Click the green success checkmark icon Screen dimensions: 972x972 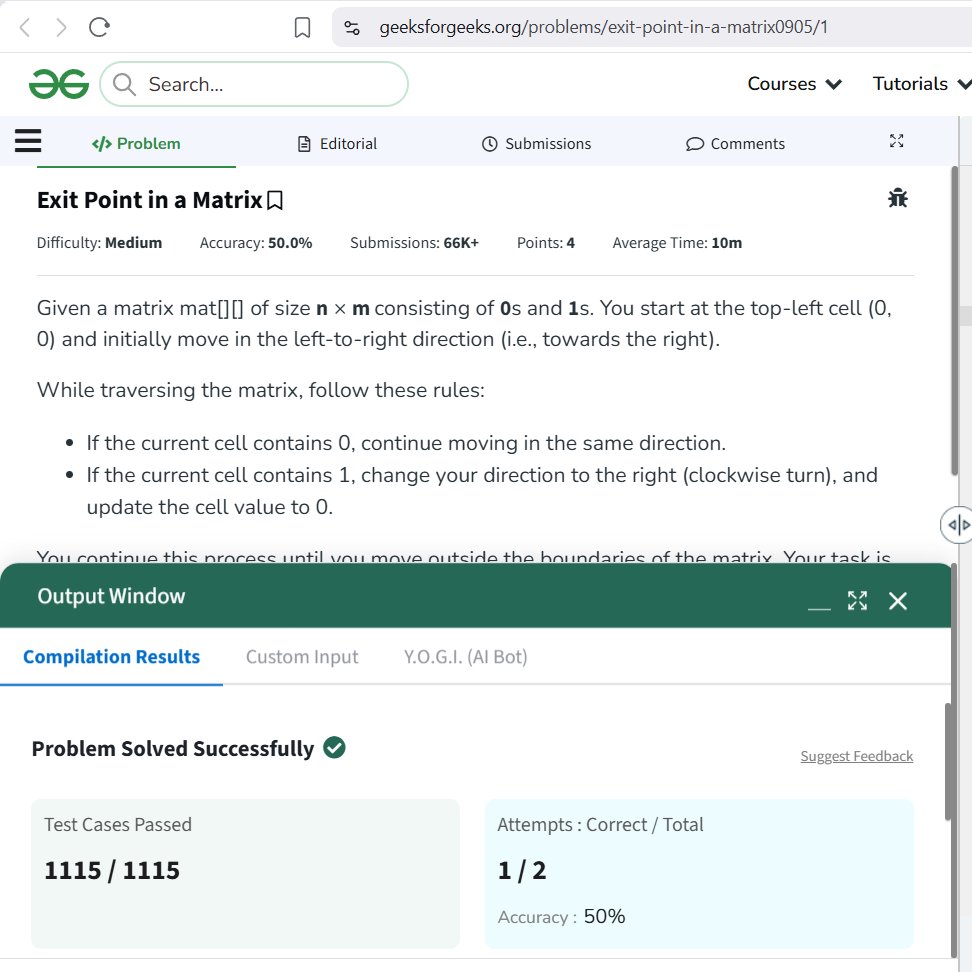click(x=334, y=748)
